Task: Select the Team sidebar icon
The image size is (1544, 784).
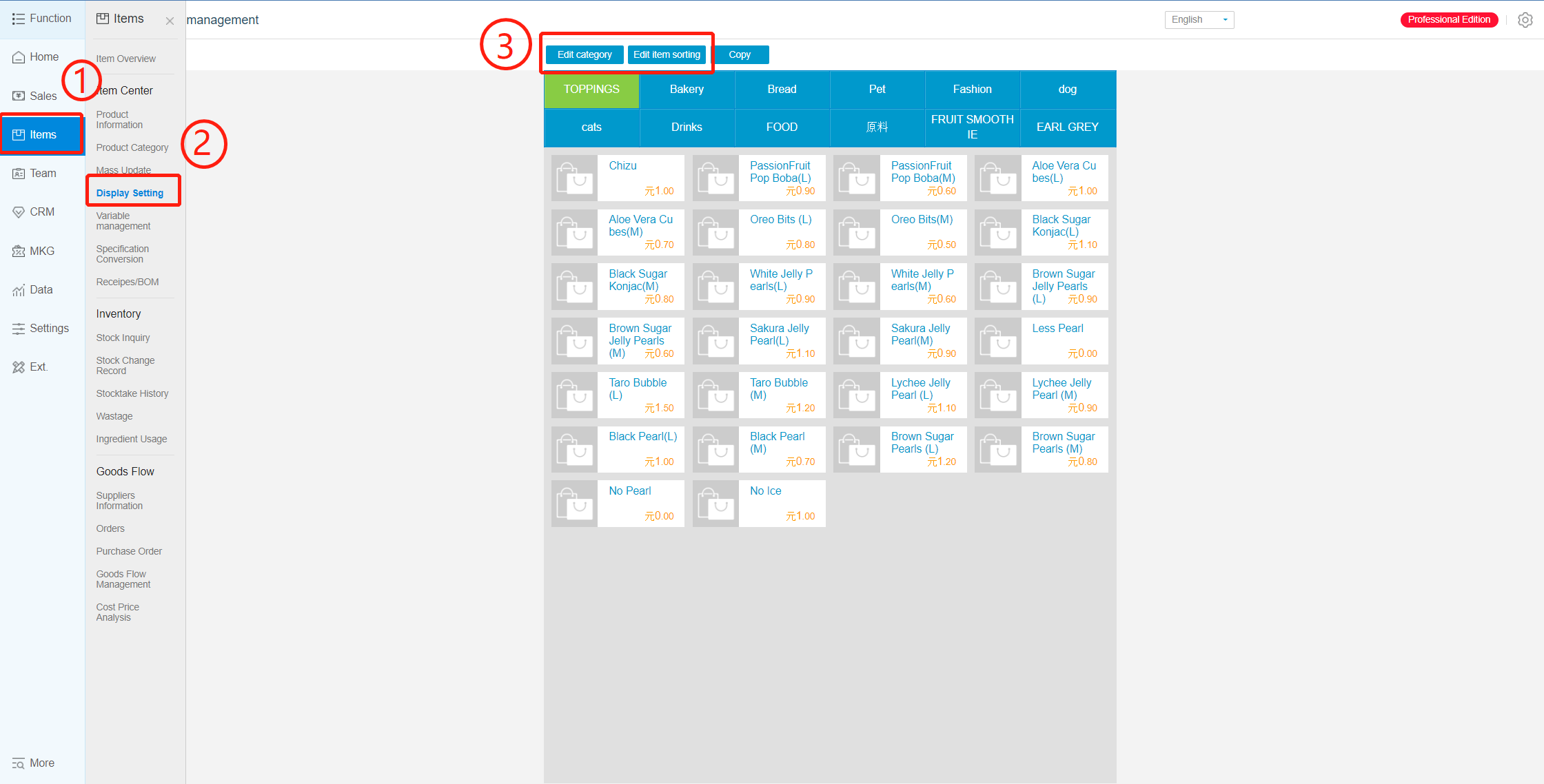Action: click(19, 174)
